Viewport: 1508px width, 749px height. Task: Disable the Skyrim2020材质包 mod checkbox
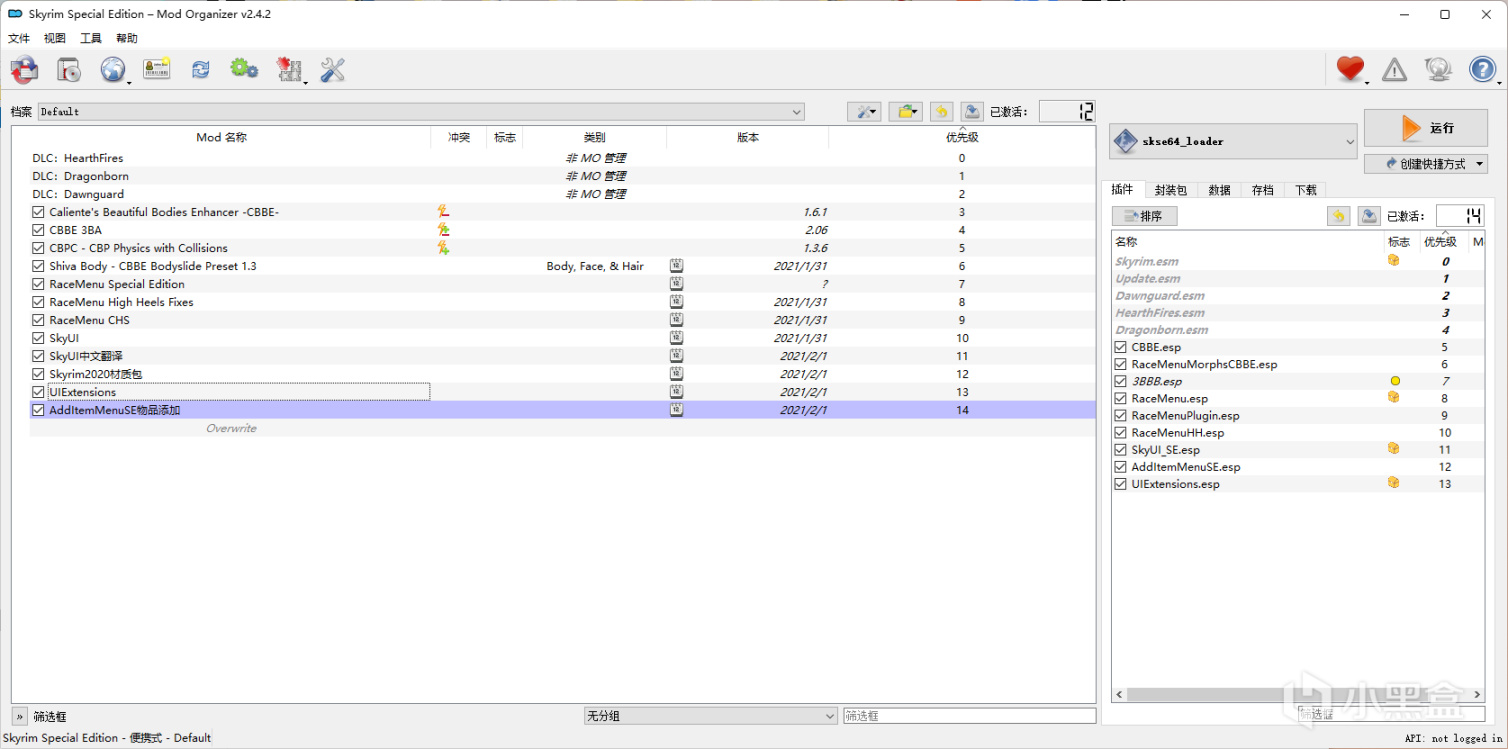pos(38,374)
